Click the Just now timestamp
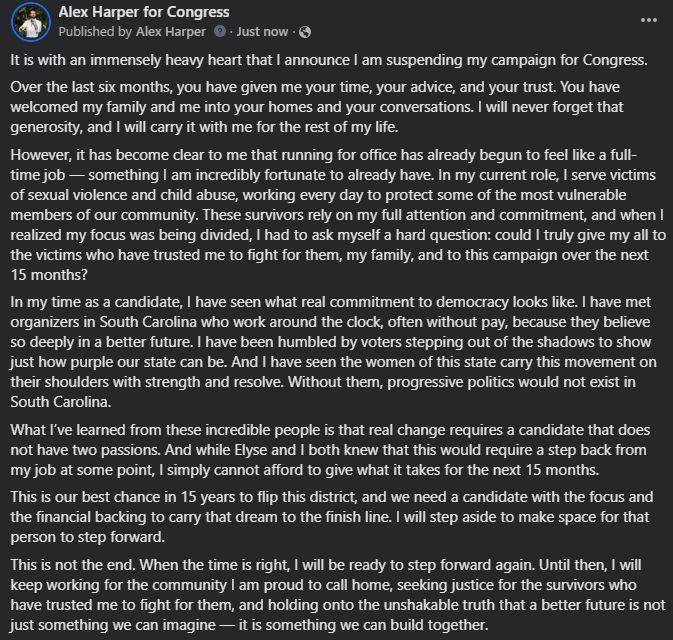This screenshot has height=640, width=673. (x=262, y=32)
